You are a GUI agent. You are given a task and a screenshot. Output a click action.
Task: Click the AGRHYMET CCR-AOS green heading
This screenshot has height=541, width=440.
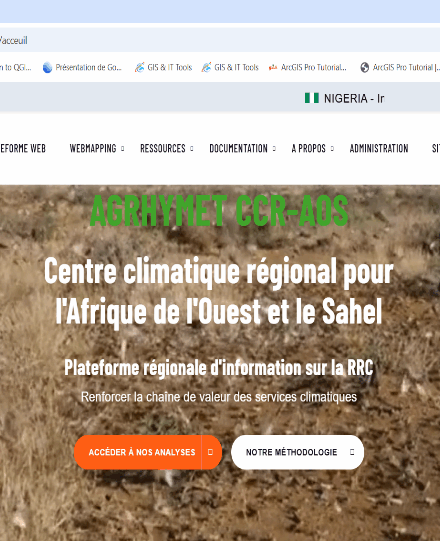point(219,210)
